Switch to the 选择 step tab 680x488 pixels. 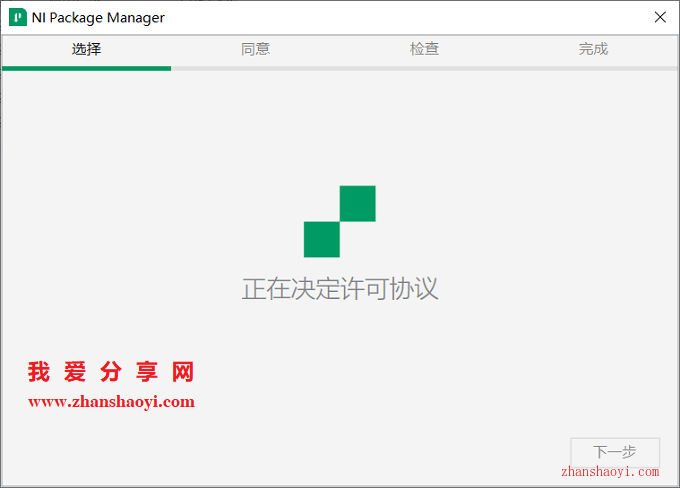coord(86,49)
